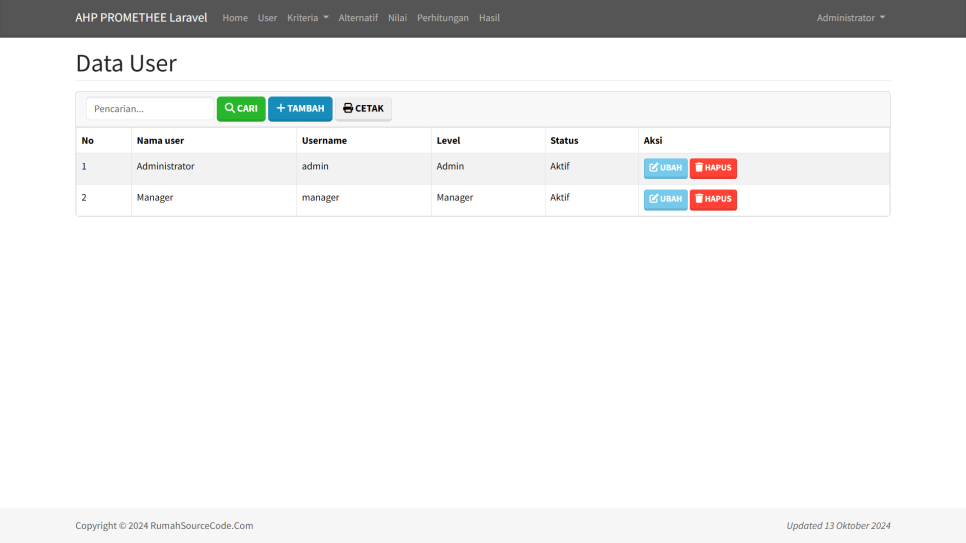The image size is (966, 543).
Task: Open the User menu item
Action: click(267, 18)
